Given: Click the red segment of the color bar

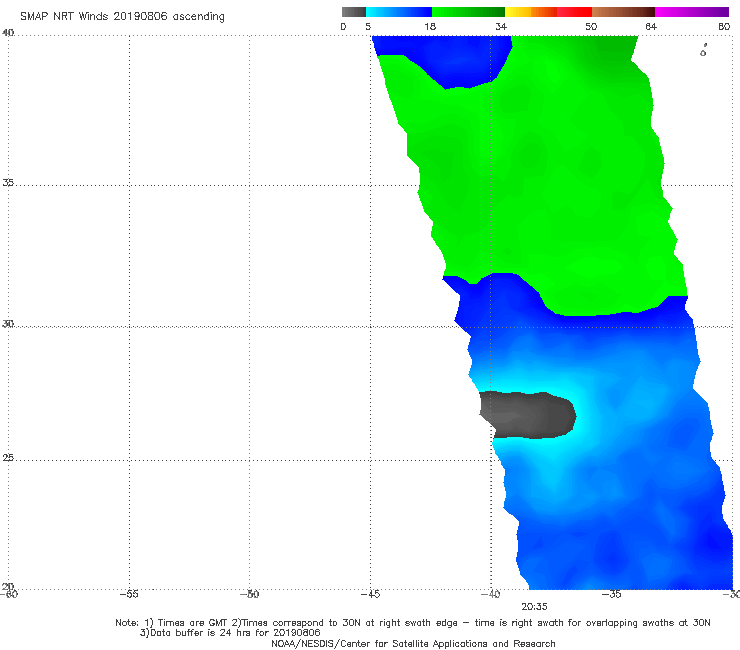Looking at the screenshot, I should (x=575, y=12).
